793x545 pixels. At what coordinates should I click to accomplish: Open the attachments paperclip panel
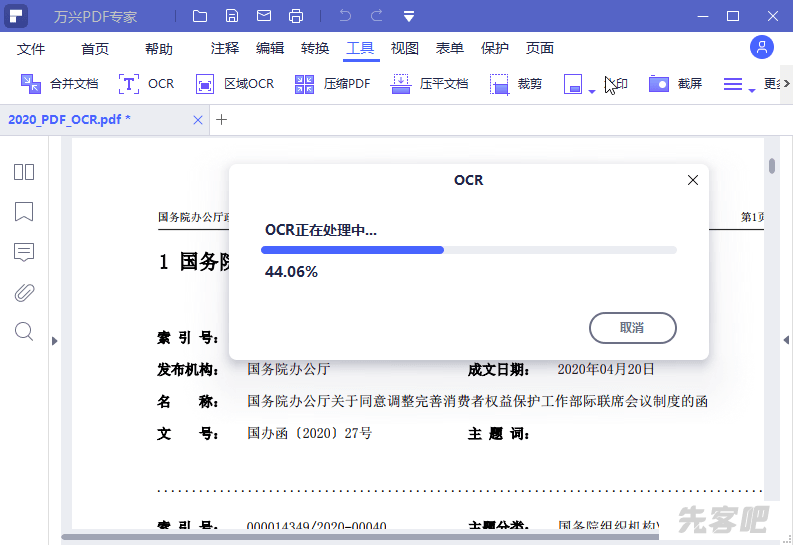point(24,292)
